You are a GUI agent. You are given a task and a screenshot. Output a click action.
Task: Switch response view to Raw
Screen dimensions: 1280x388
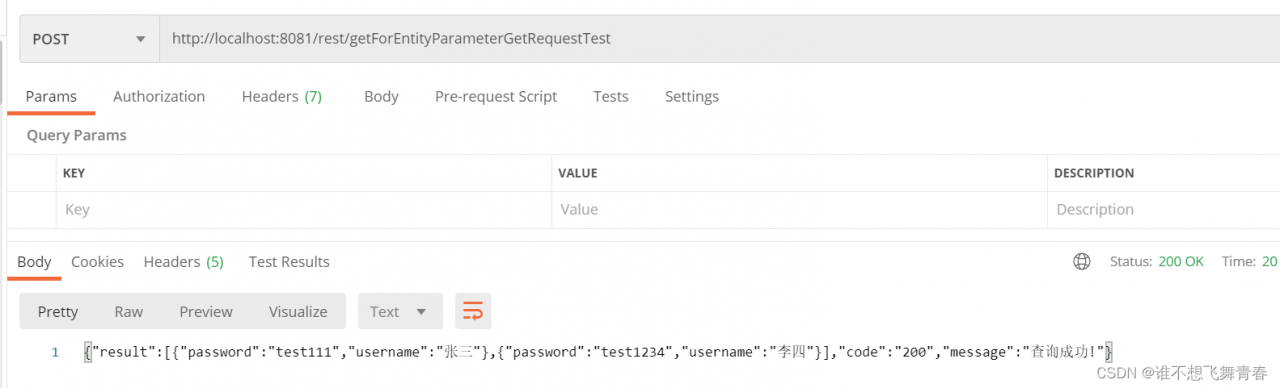[128, 311]
